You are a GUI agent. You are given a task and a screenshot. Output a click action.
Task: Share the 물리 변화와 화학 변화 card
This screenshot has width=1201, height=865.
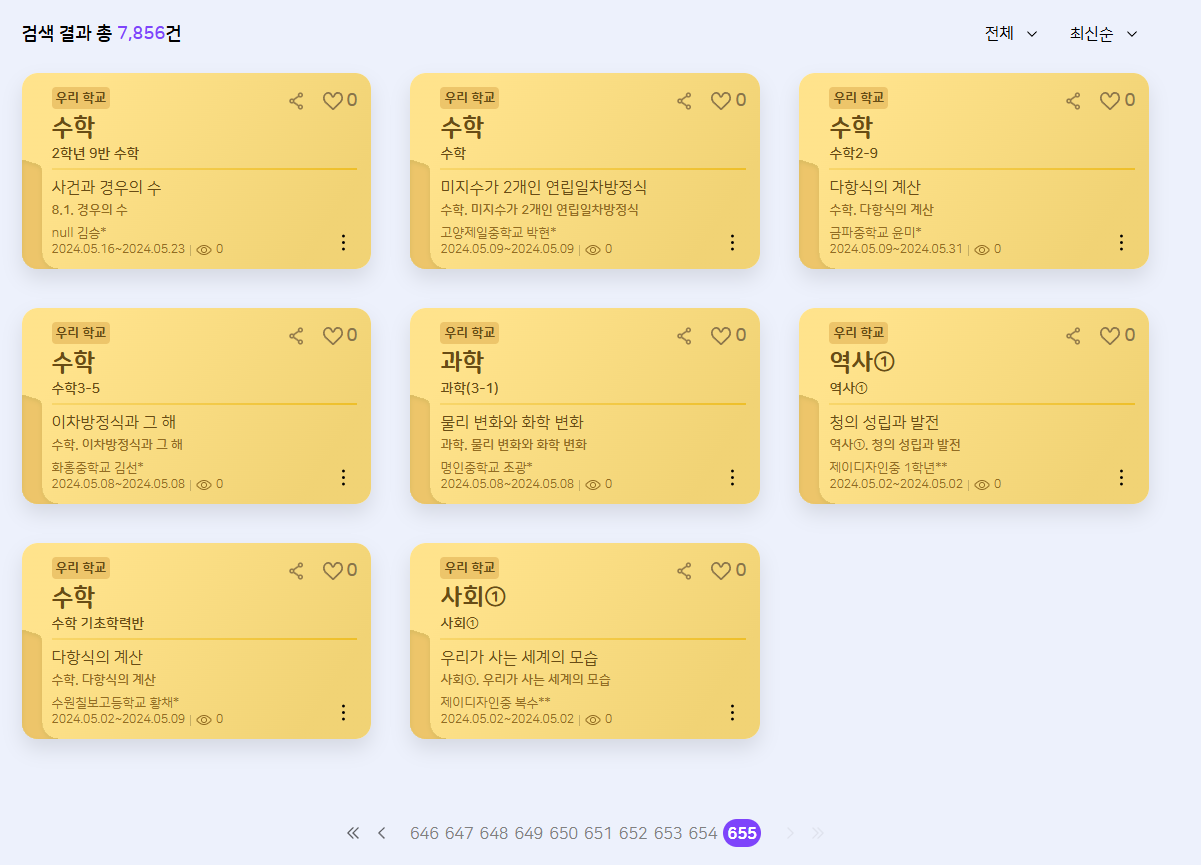(684, 336)
